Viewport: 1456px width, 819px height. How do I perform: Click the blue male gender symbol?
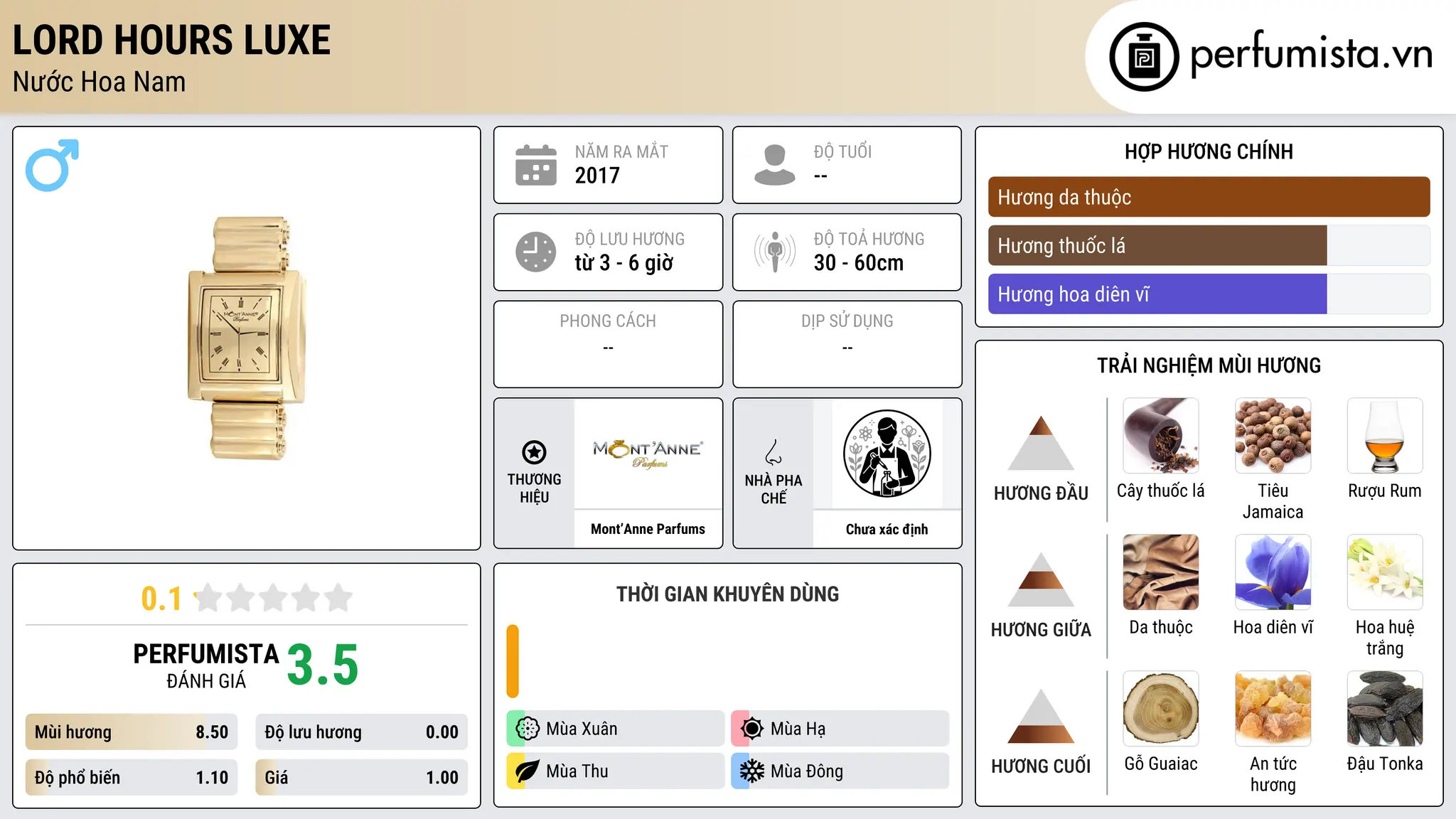tap(52, 165)
